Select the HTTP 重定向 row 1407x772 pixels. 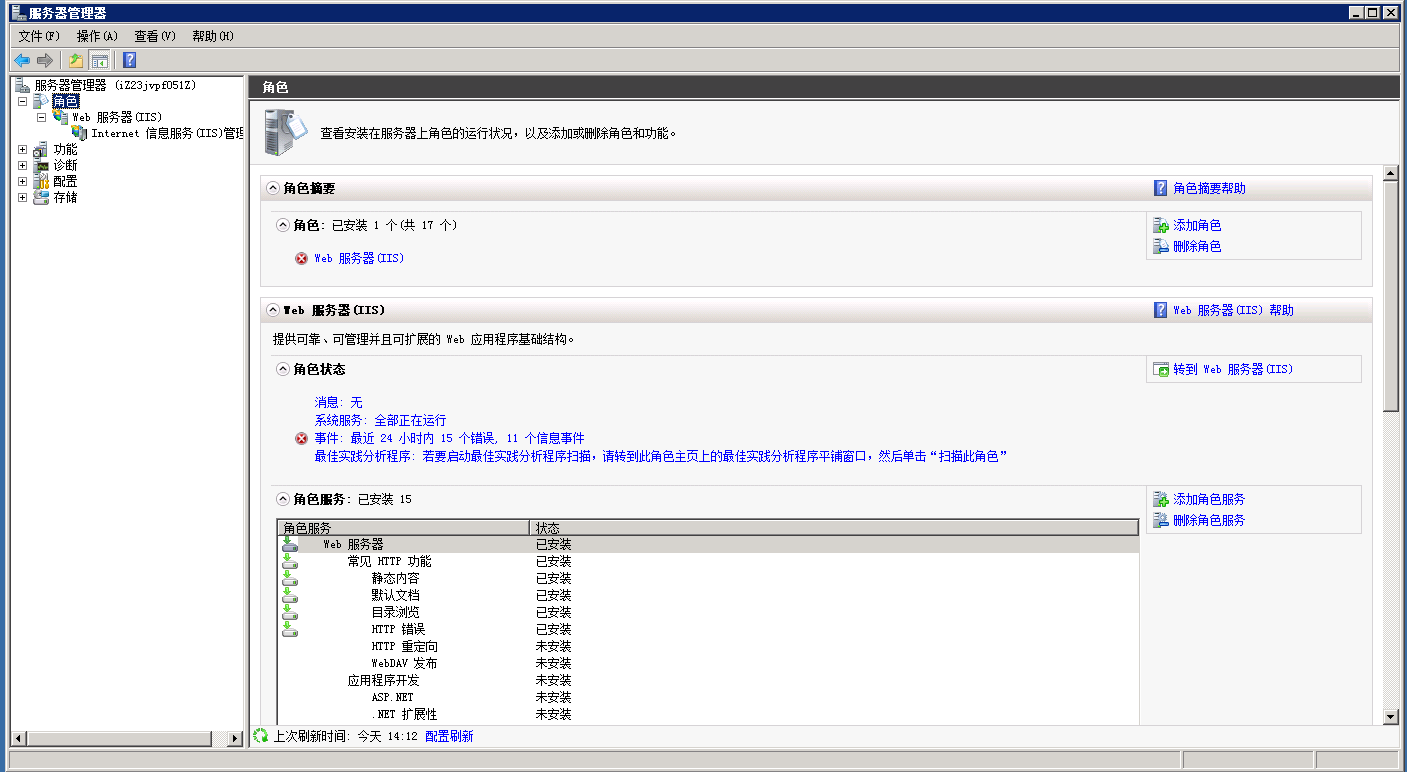point(708,646)
